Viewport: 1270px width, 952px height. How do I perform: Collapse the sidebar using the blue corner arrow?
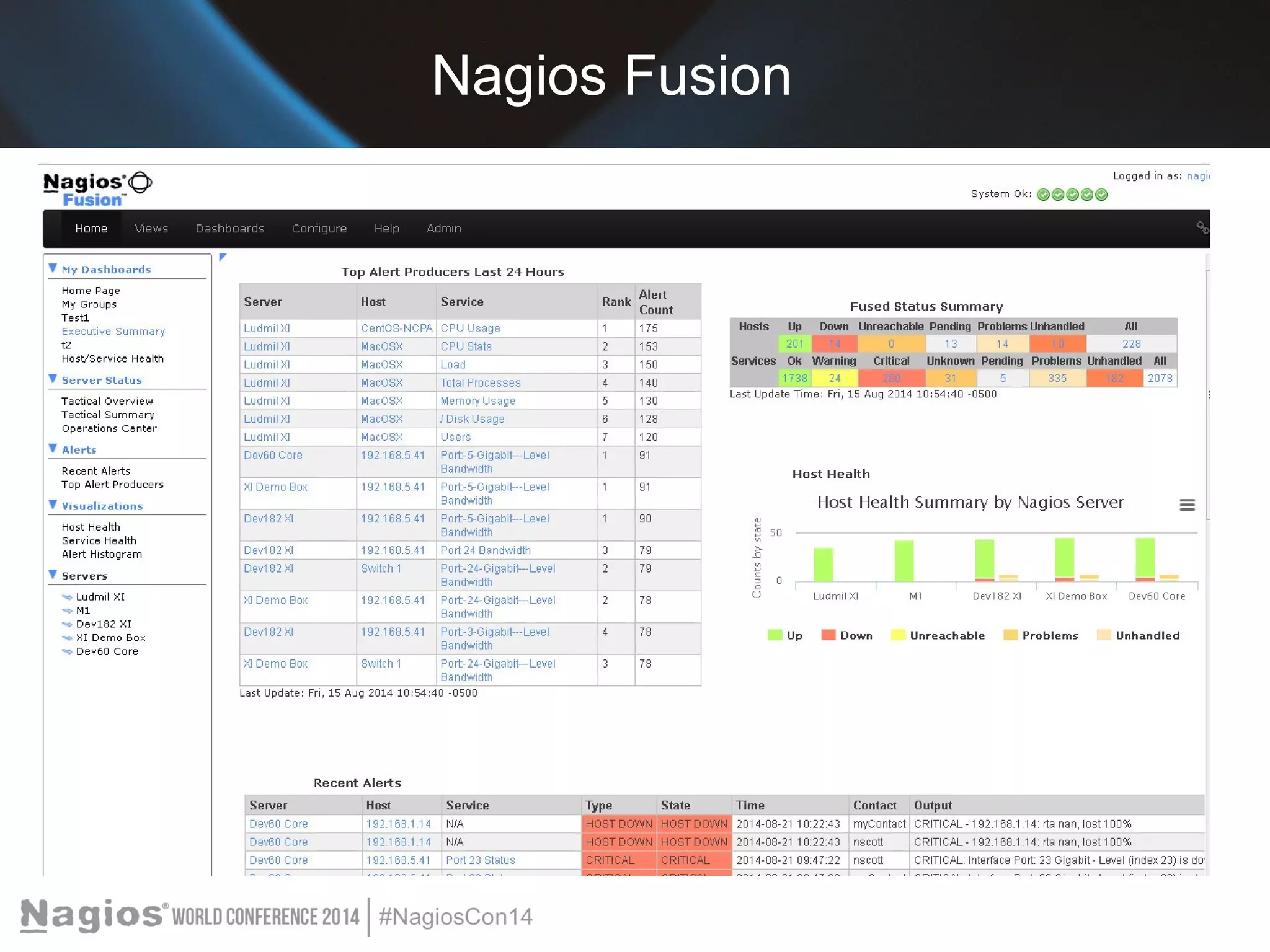(x=223, y=257)
